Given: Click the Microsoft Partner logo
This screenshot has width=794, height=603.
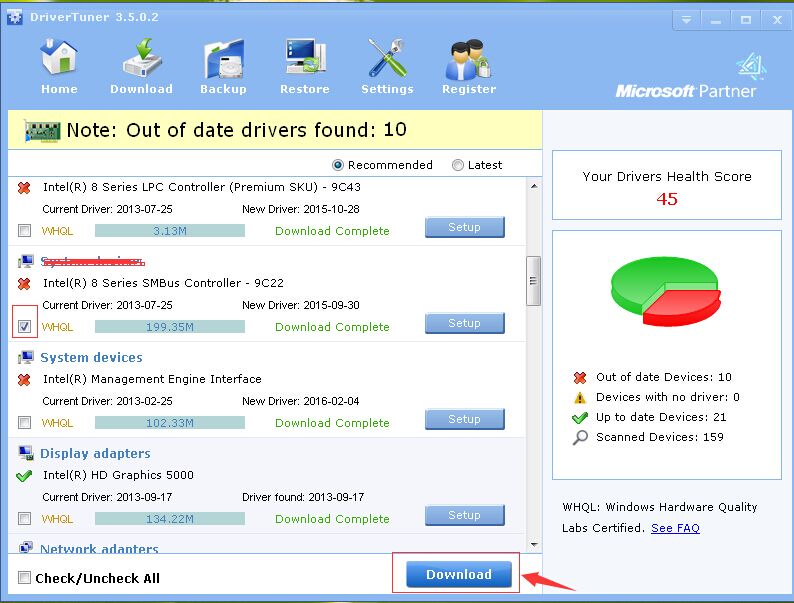Looking at the screenshot, I should (692, 76).
